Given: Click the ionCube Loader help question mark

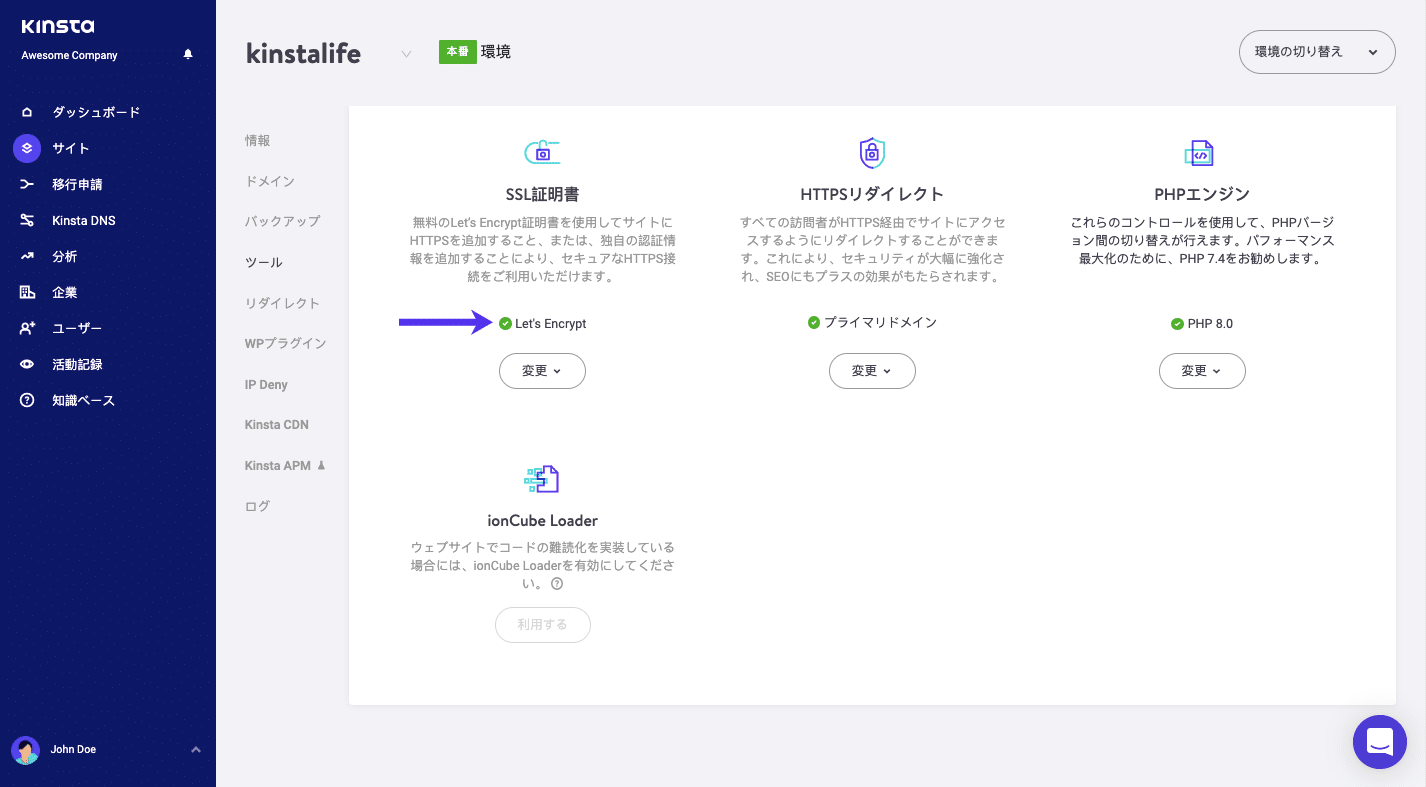Looking at the screenshot, I should [x=557, y=584].
